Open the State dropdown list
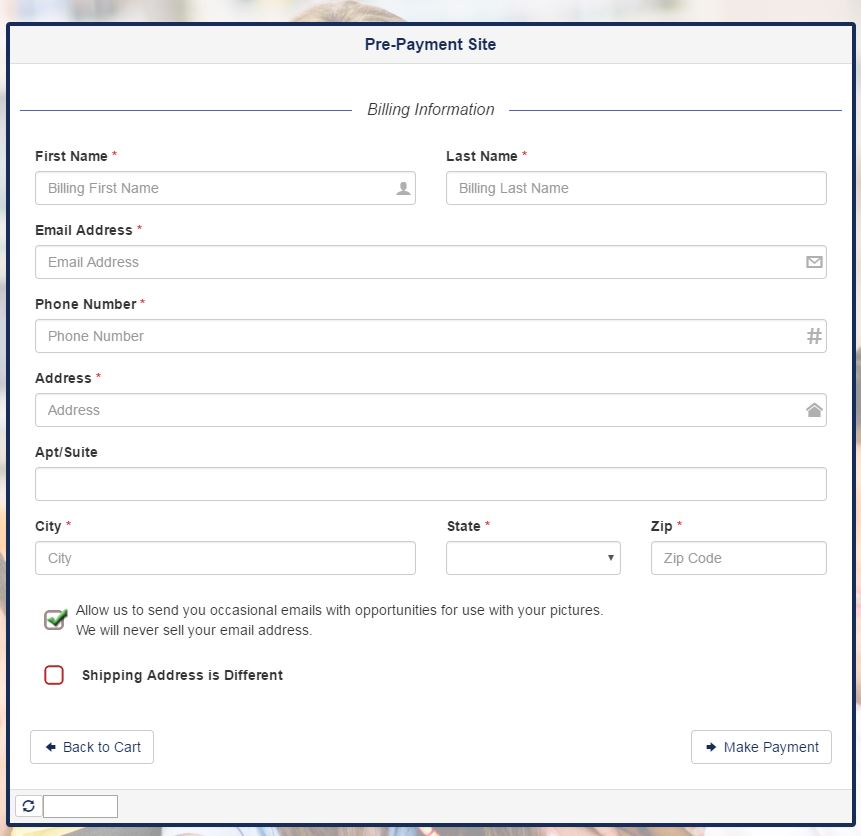The width and height of the screenshot is (861, 836). (x=533, y=558)
